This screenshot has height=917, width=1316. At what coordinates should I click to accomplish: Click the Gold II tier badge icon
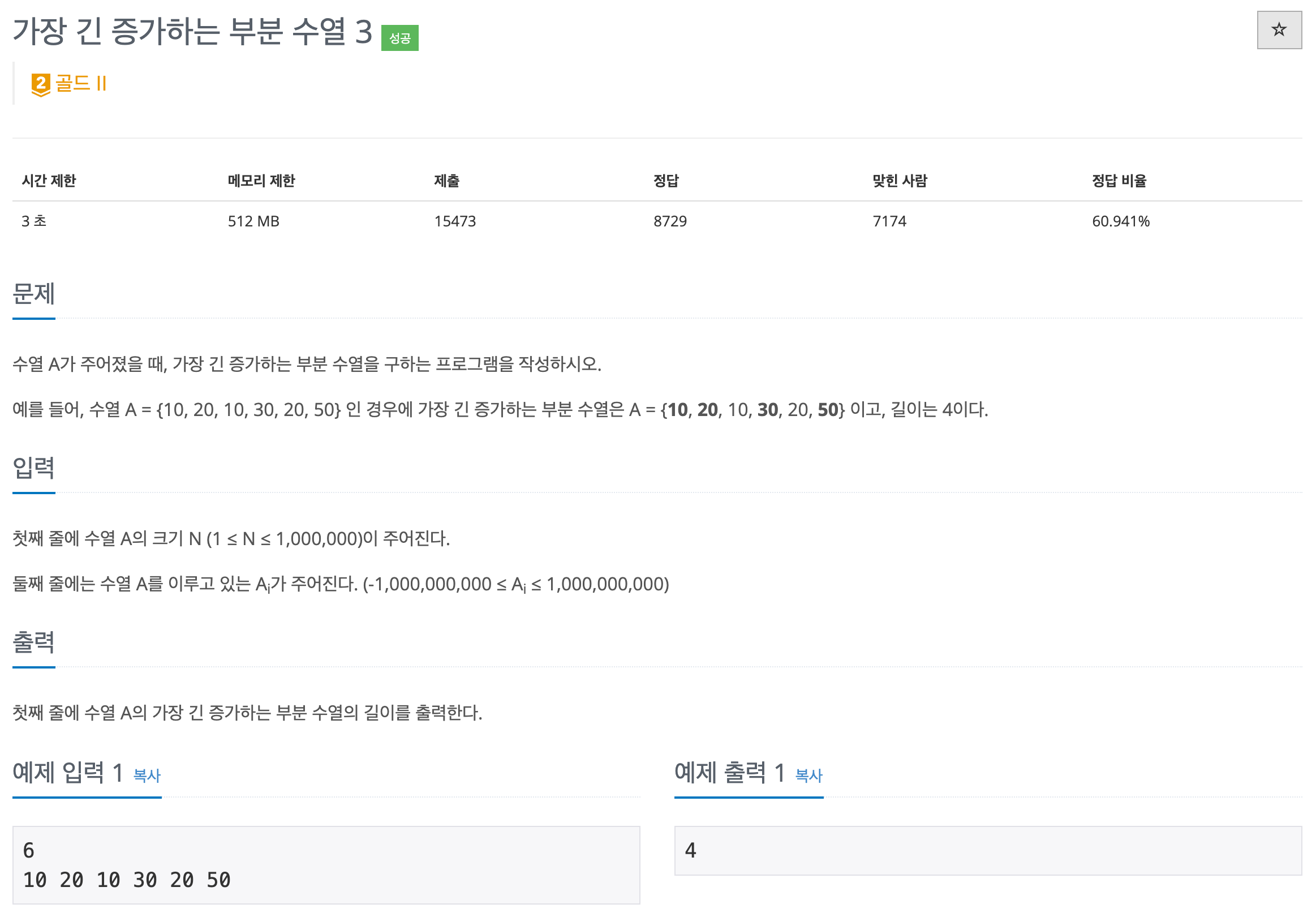41,84
